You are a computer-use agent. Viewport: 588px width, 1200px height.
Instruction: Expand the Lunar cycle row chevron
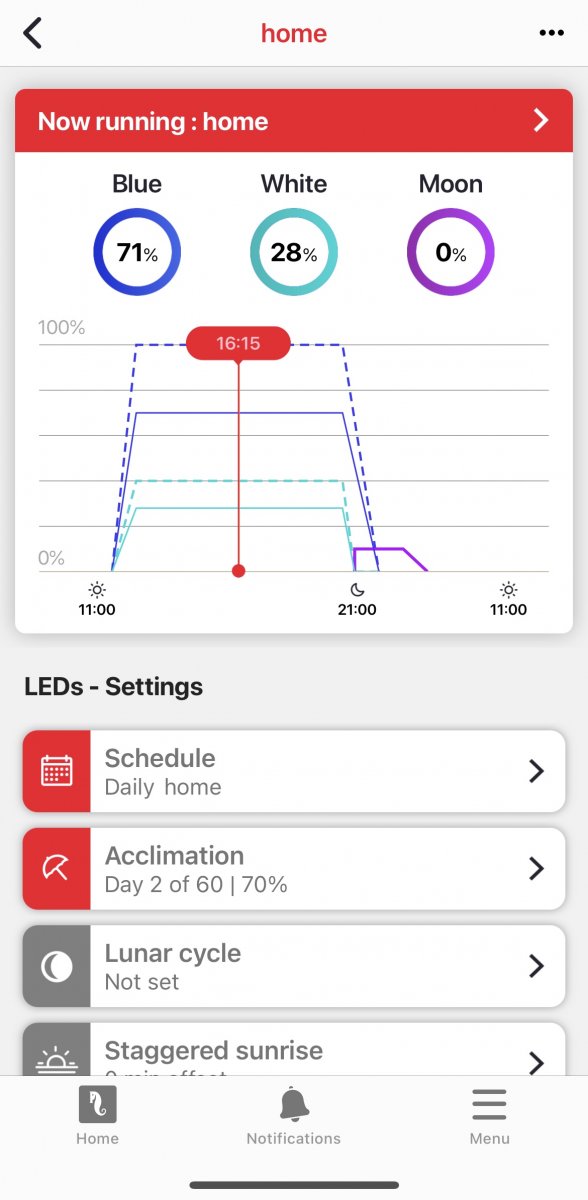(x=536, y=966)
